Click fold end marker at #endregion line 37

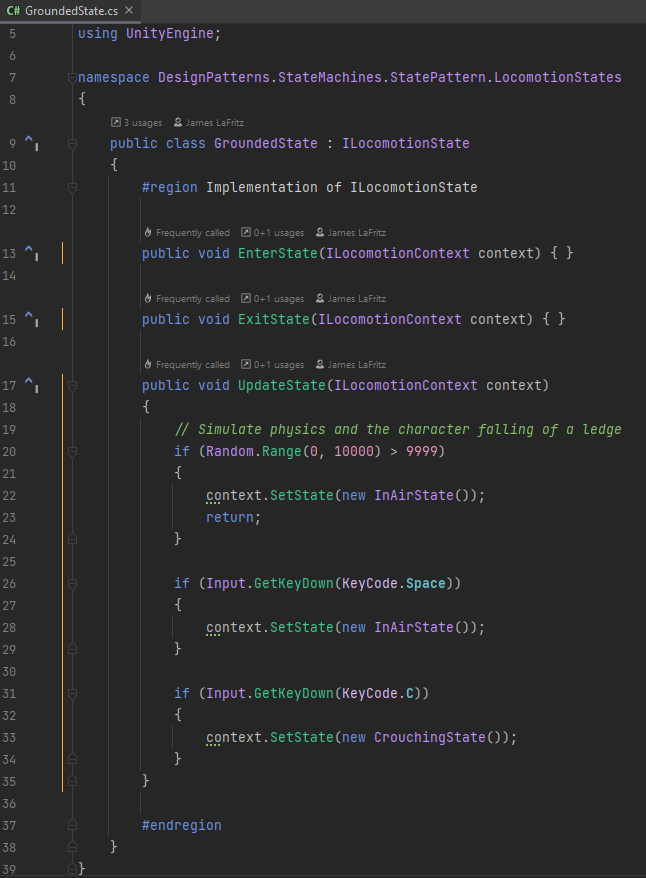[x=72, y=825]
